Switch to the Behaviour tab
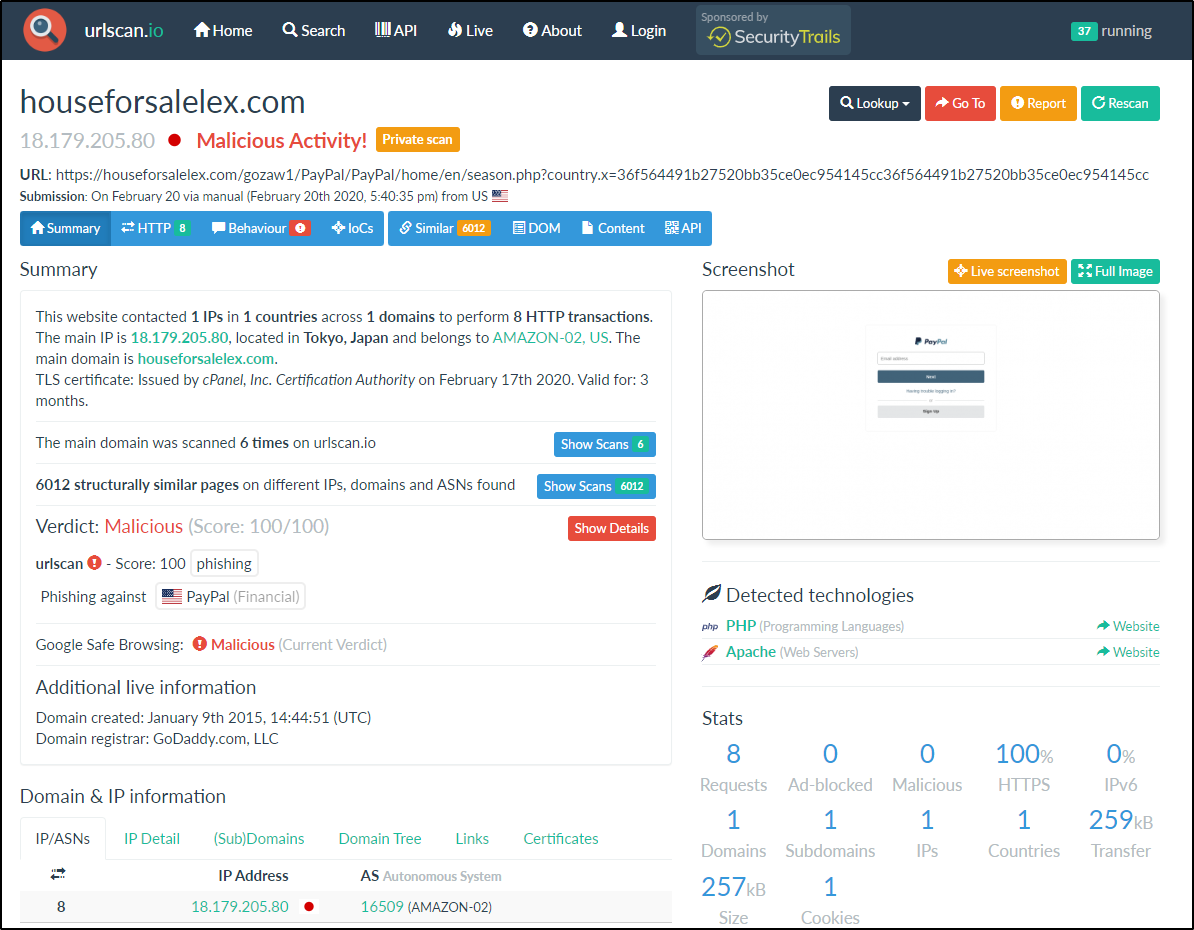 point(260,229)
